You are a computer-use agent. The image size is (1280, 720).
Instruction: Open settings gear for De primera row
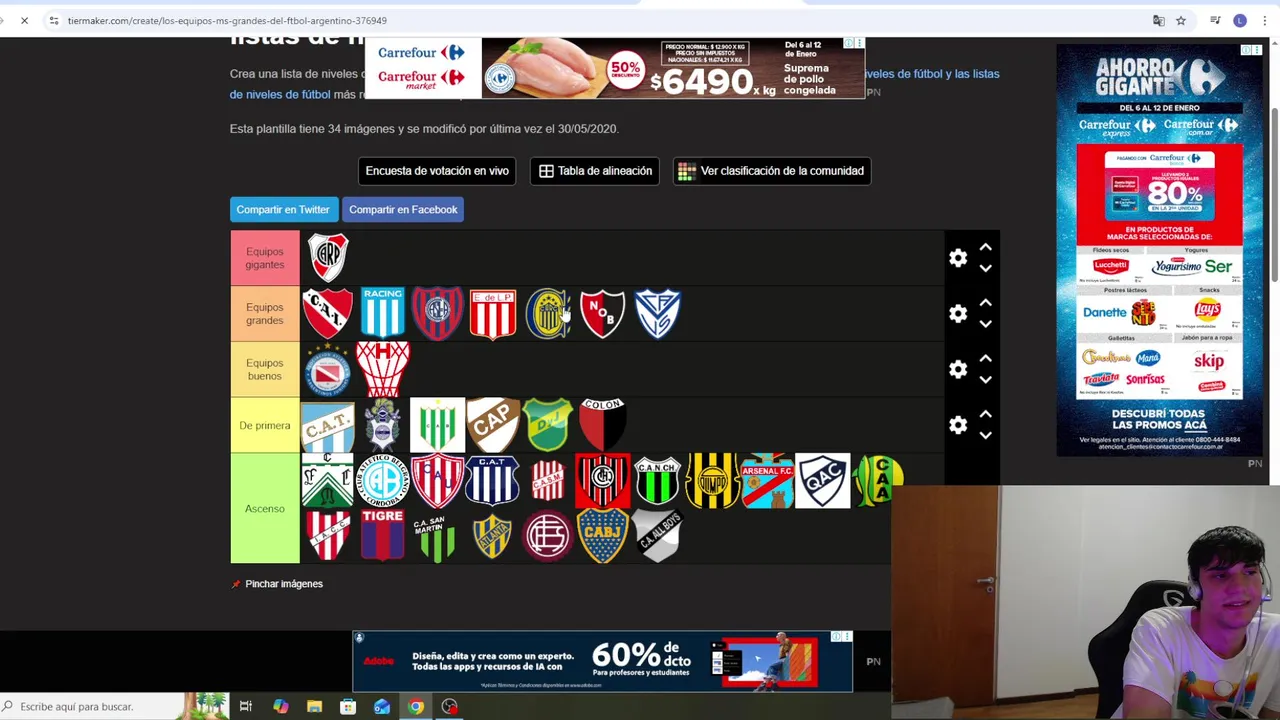(958, 426)
